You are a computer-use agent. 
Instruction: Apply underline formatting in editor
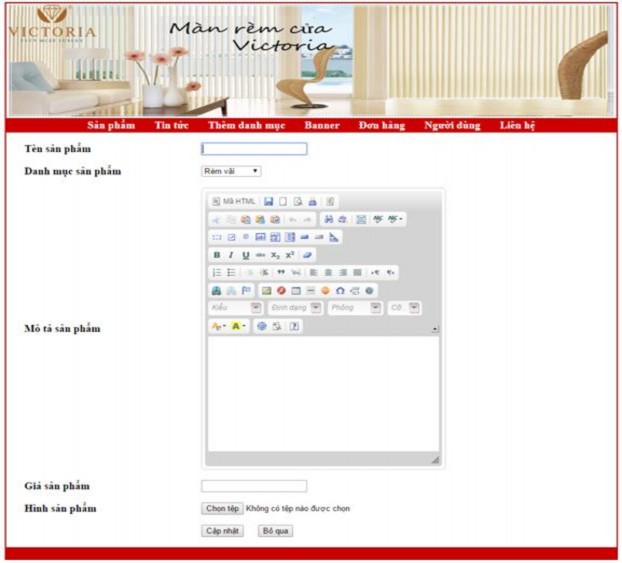(x=246, y=255)
